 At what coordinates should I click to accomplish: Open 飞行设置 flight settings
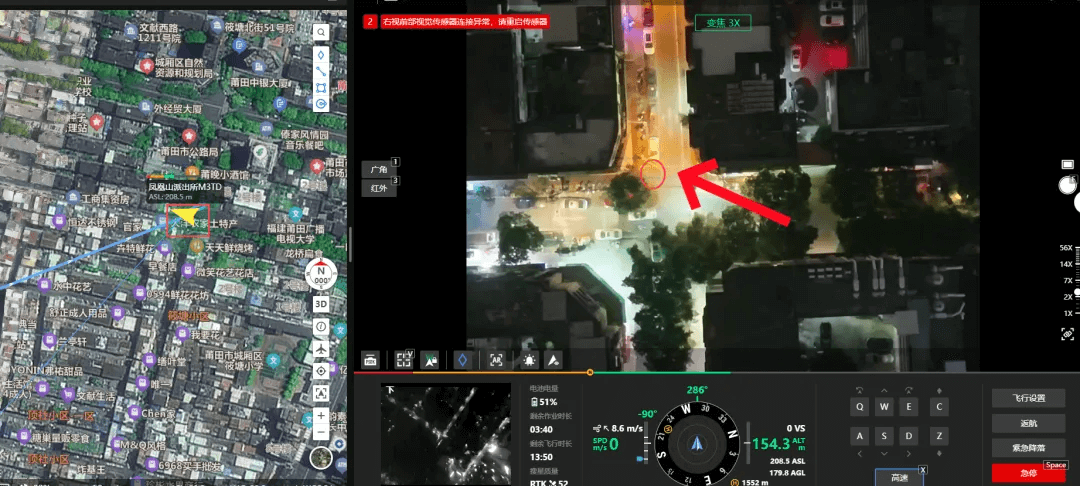tap(1028, 398)
